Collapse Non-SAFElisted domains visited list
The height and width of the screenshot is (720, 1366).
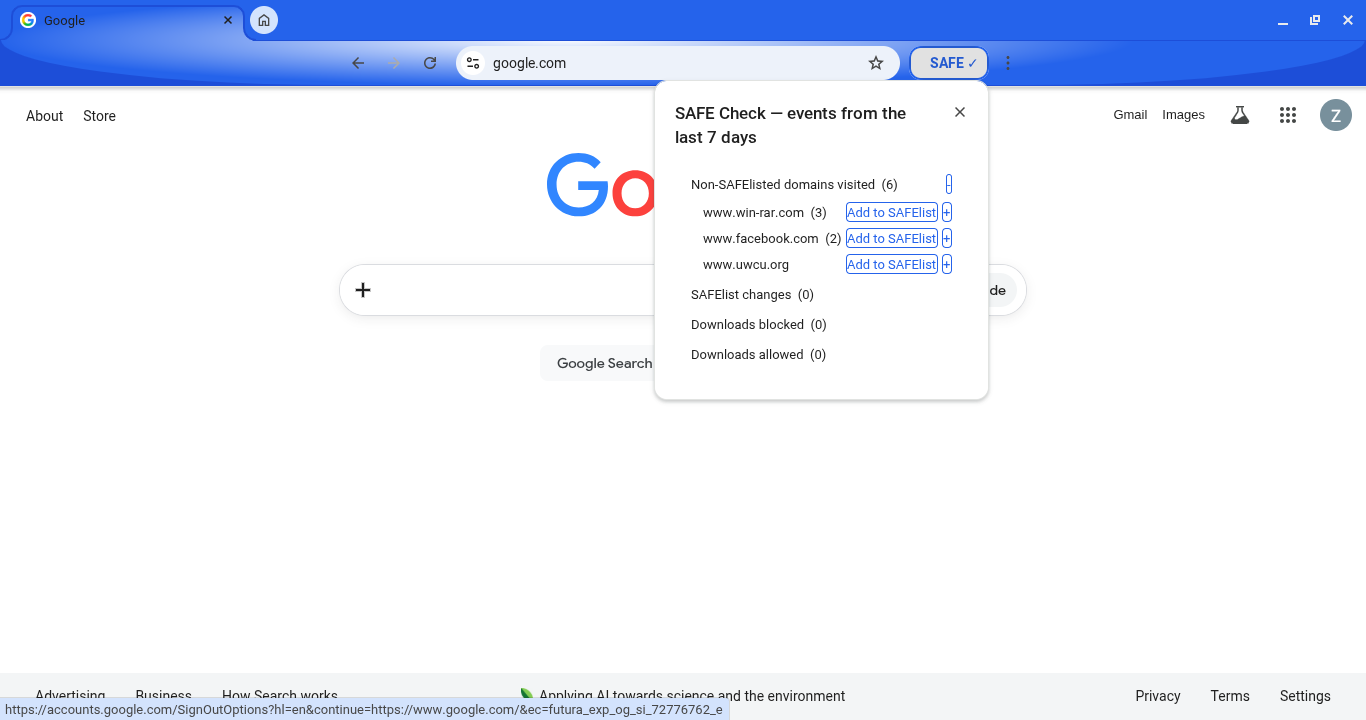coord(949,184)
